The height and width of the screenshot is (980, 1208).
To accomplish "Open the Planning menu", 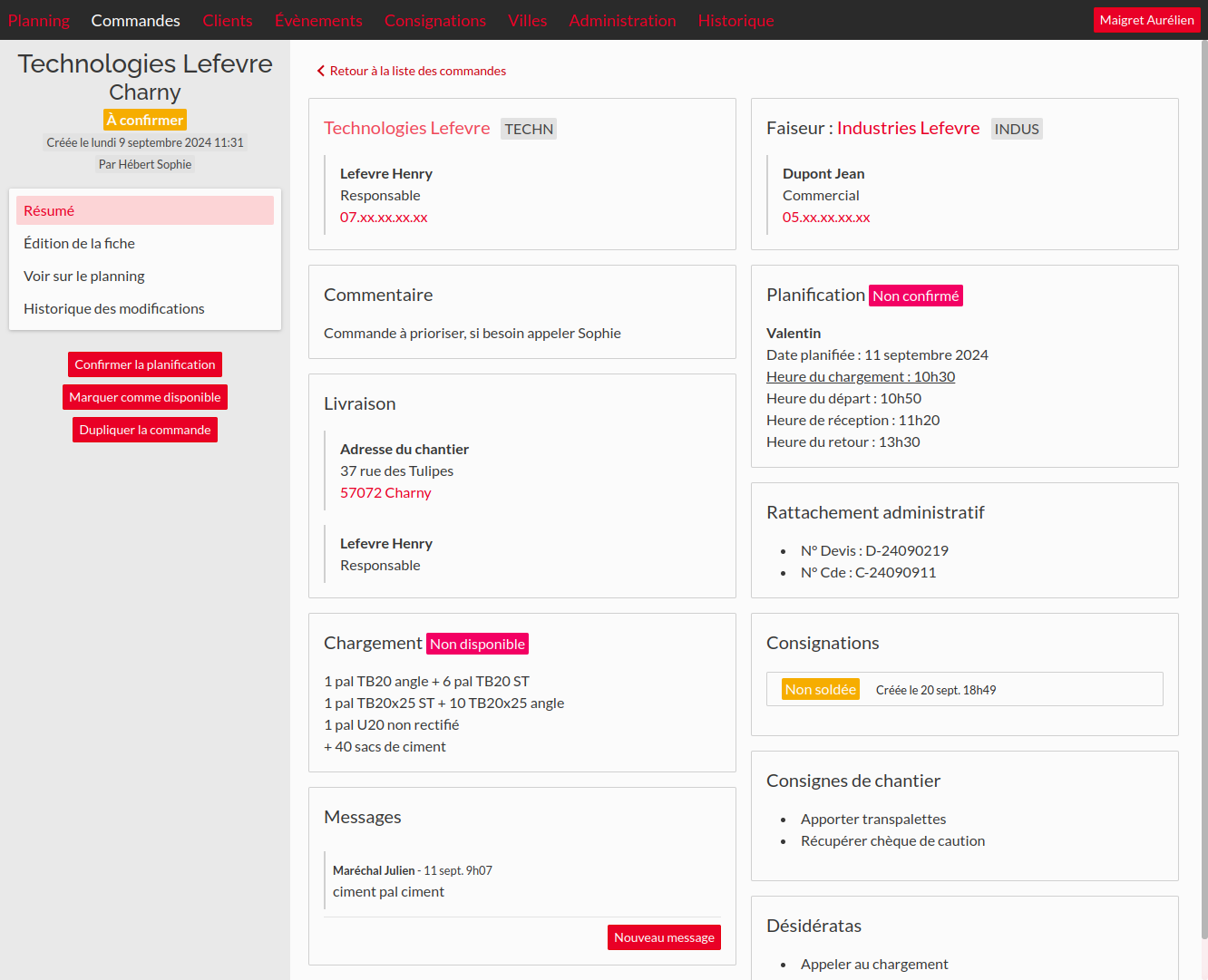I will tap(39, 20).
